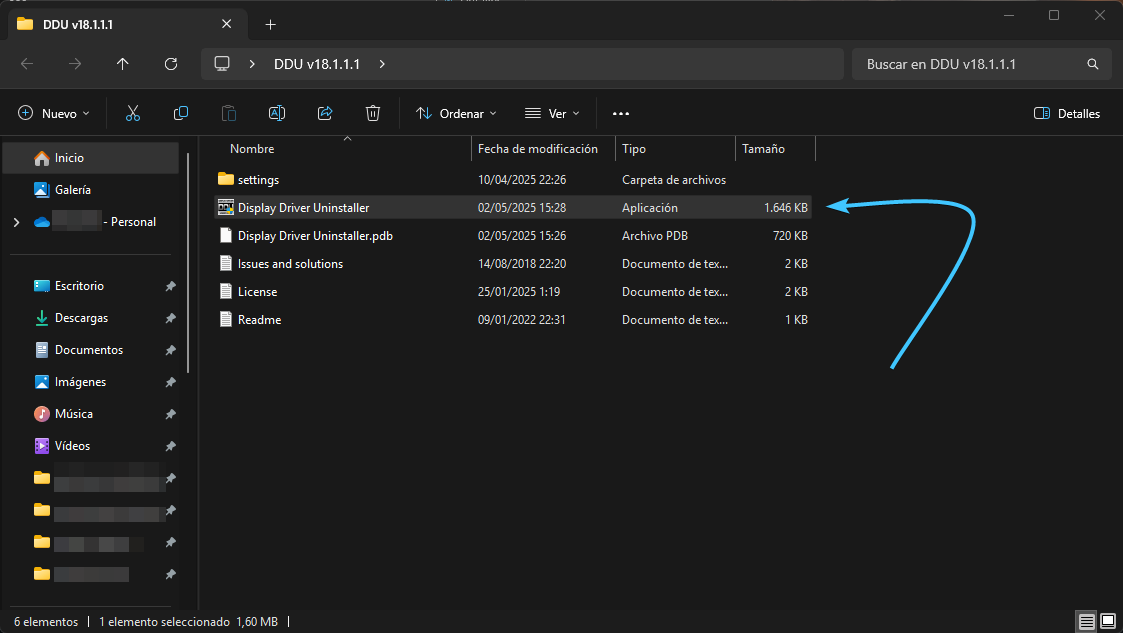Toggle the Detalles pane
This screenshot has height=633, width=1123.
(1066, 113)
